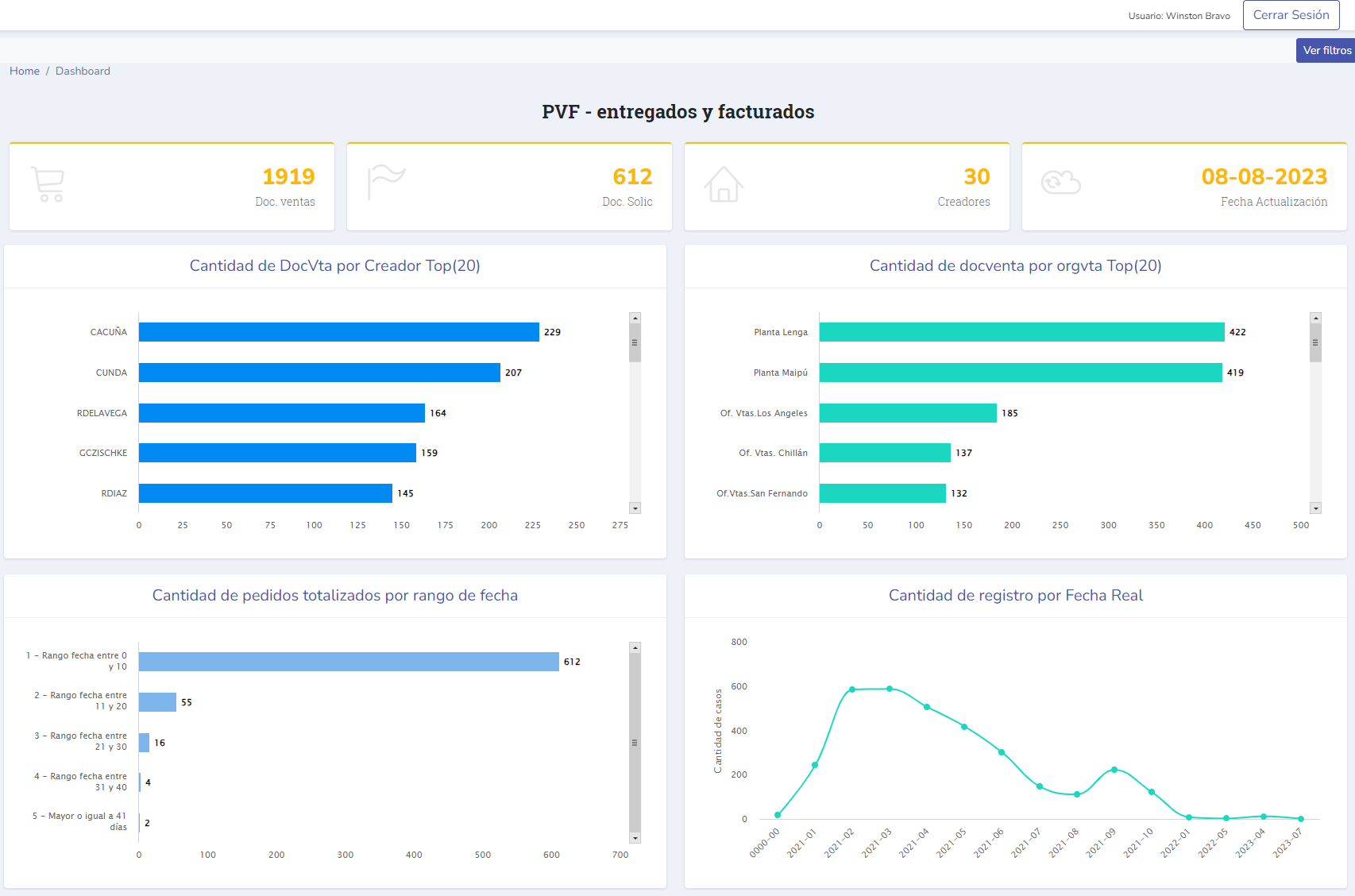Go to Home breadcrumb link

click(25, 71)
